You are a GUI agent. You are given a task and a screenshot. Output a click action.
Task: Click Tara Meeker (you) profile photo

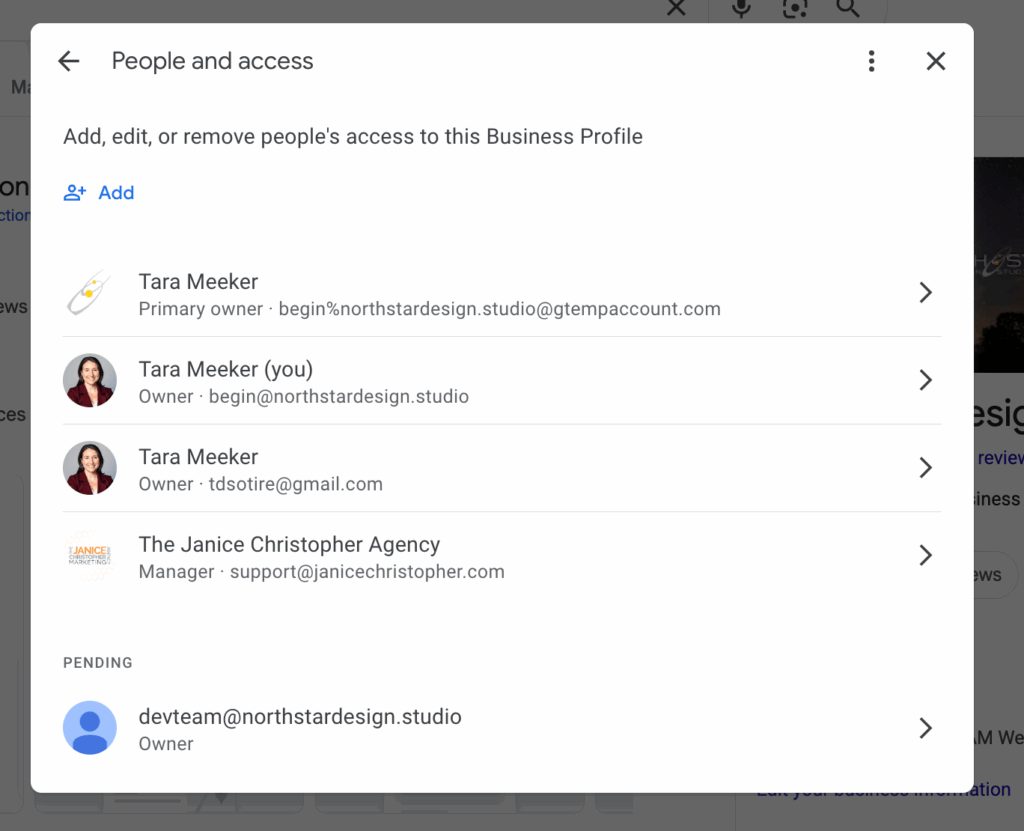[90, 380]
